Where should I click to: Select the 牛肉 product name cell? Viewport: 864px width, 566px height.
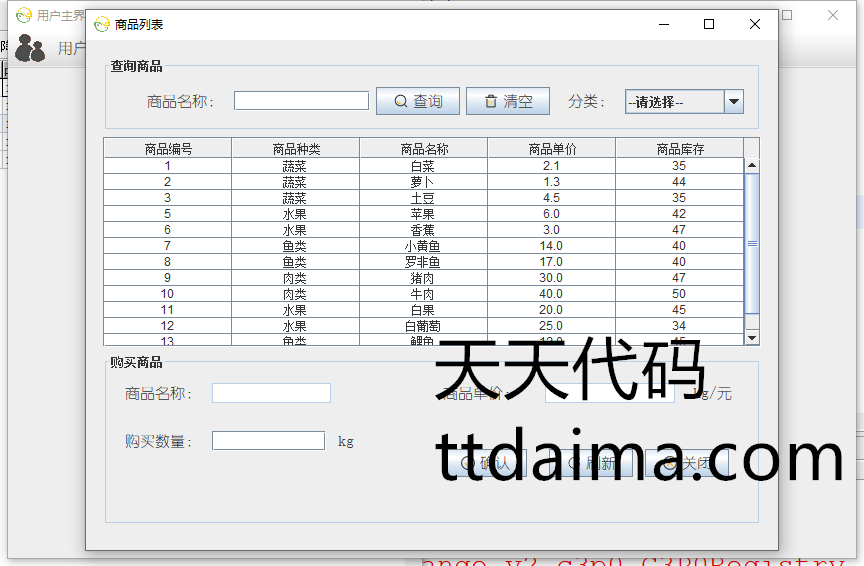pyautogui.click(x=423, y=294)
